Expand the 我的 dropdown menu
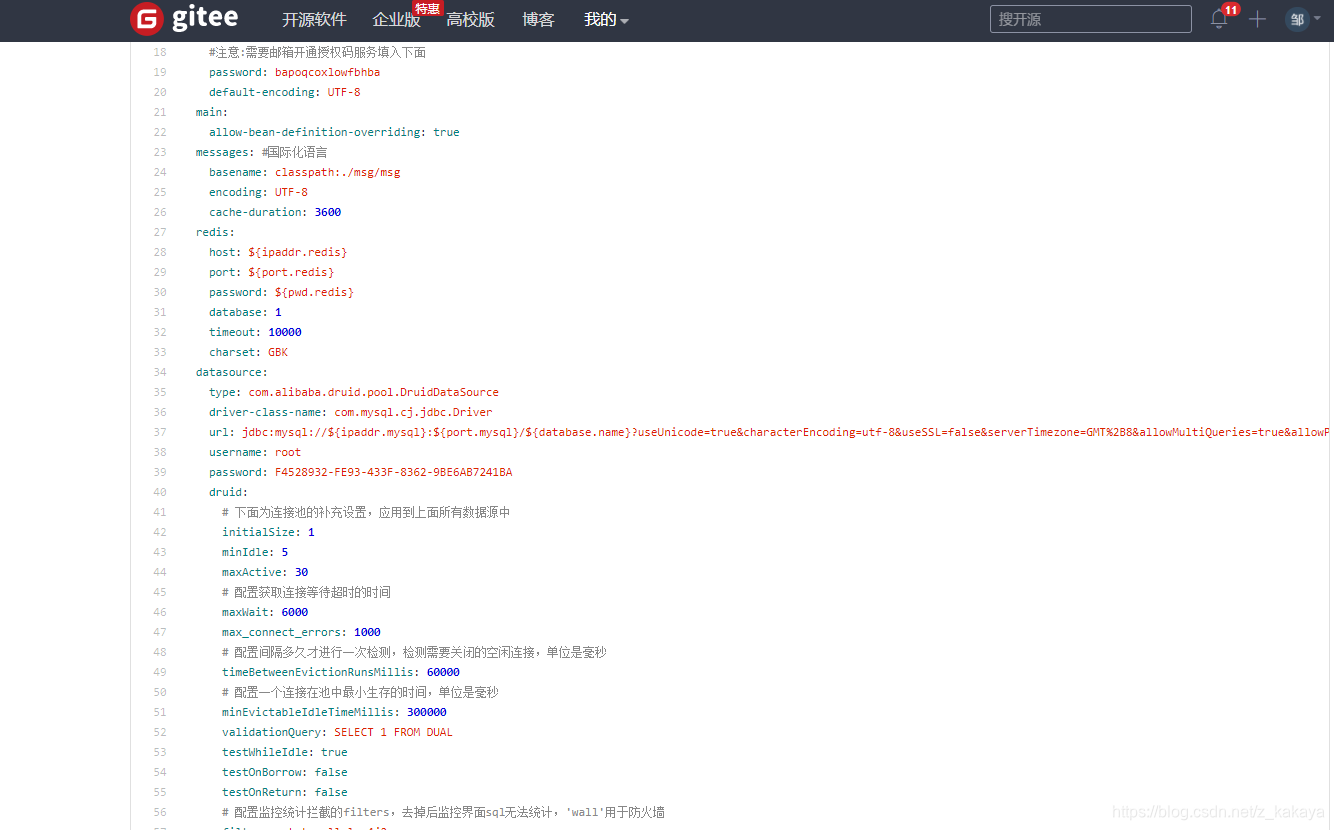The height and width of the screenshot is (830, 1334). click(x=606, y=20)
